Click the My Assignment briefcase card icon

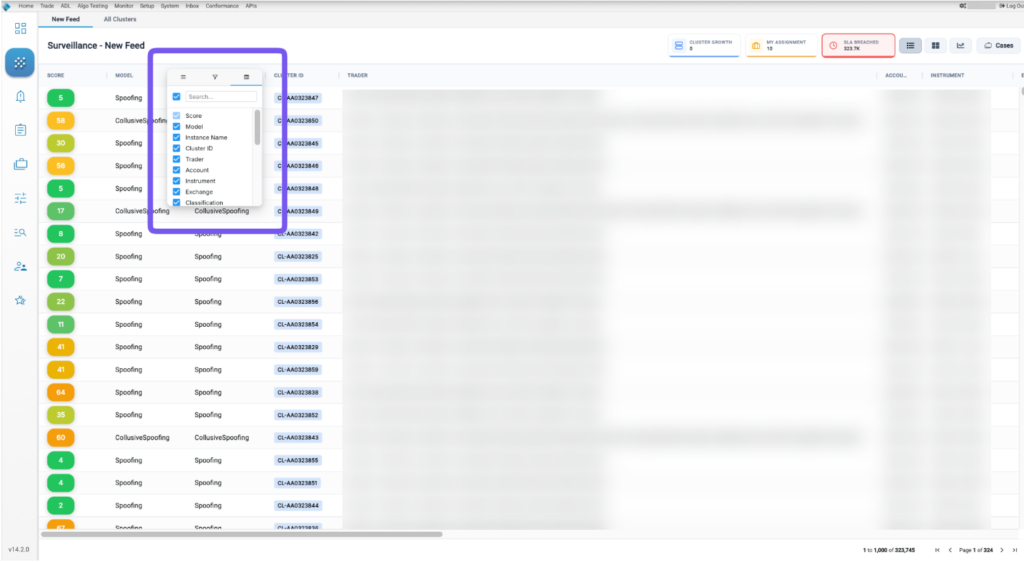pos(756,46)
